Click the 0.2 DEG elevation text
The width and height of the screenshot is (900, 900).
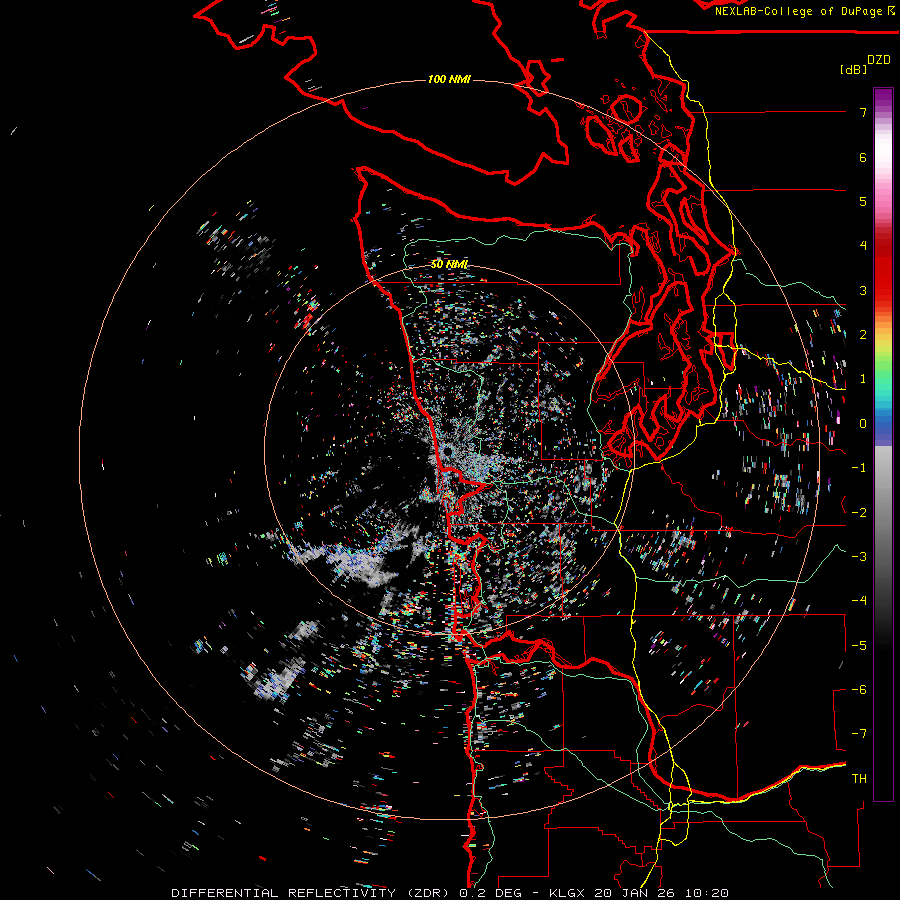click(x=490, y=893)
